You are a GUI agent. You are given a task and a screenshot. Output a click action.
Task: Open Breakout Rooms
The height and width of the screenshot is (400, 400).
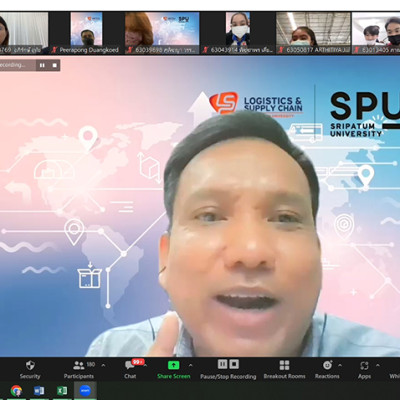[x=284, y=365]
